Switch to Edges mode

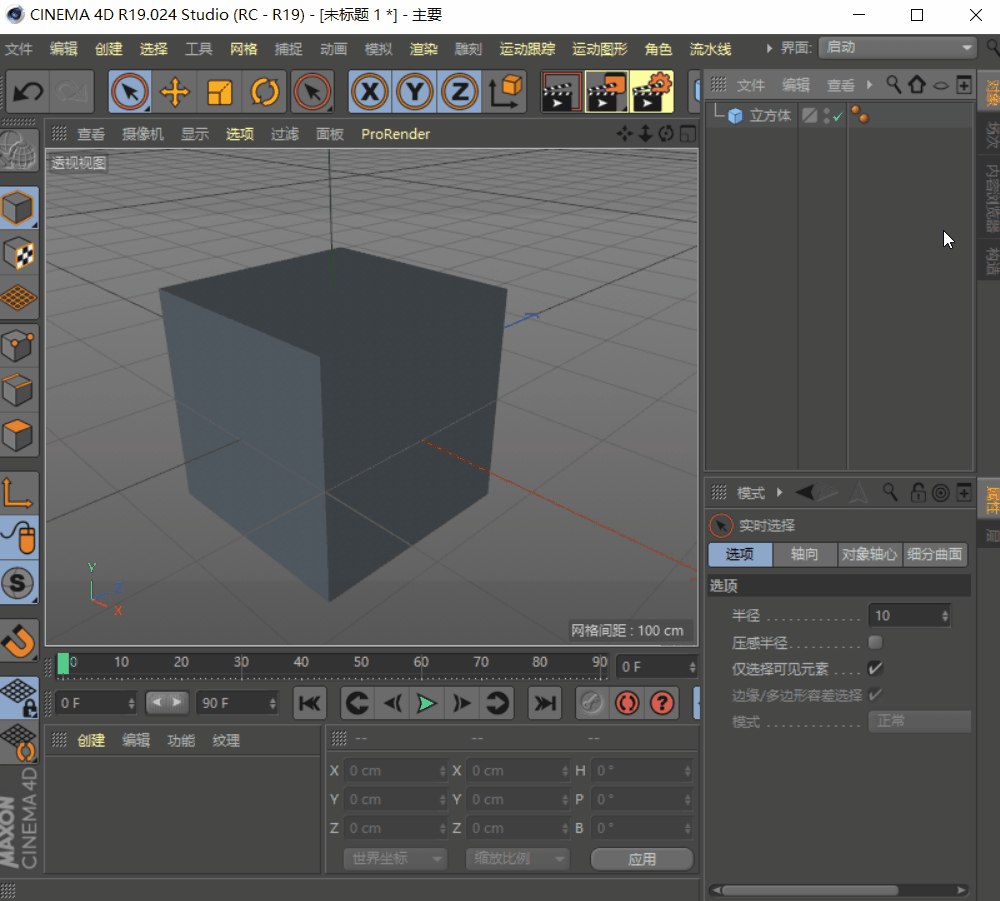pyautogui.click(x=18, y=390)
